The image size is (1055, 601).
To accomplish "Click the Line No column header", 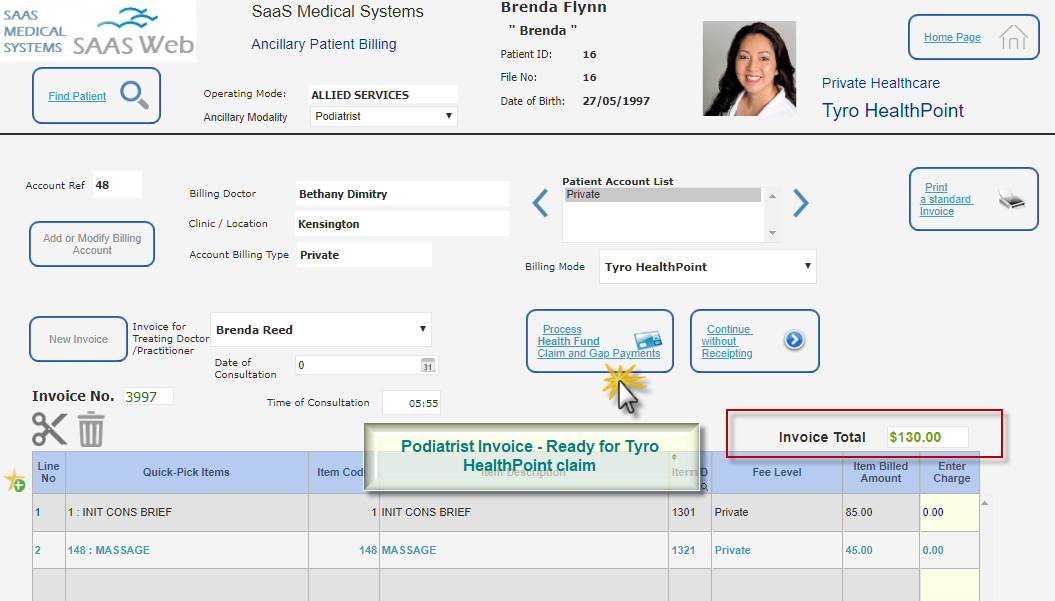I will pos(48,472).
